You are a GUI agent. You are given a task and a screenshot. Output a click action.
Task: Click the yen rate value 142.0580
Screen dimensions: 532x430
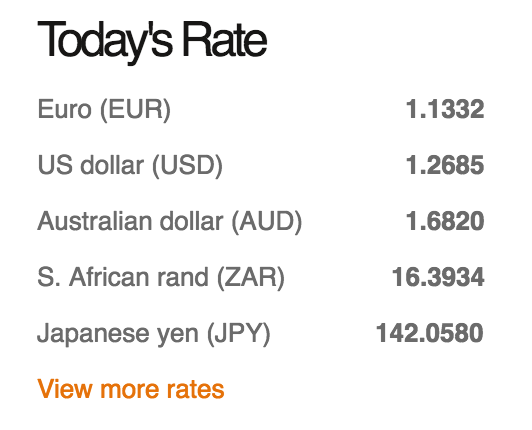coord(430,333)
